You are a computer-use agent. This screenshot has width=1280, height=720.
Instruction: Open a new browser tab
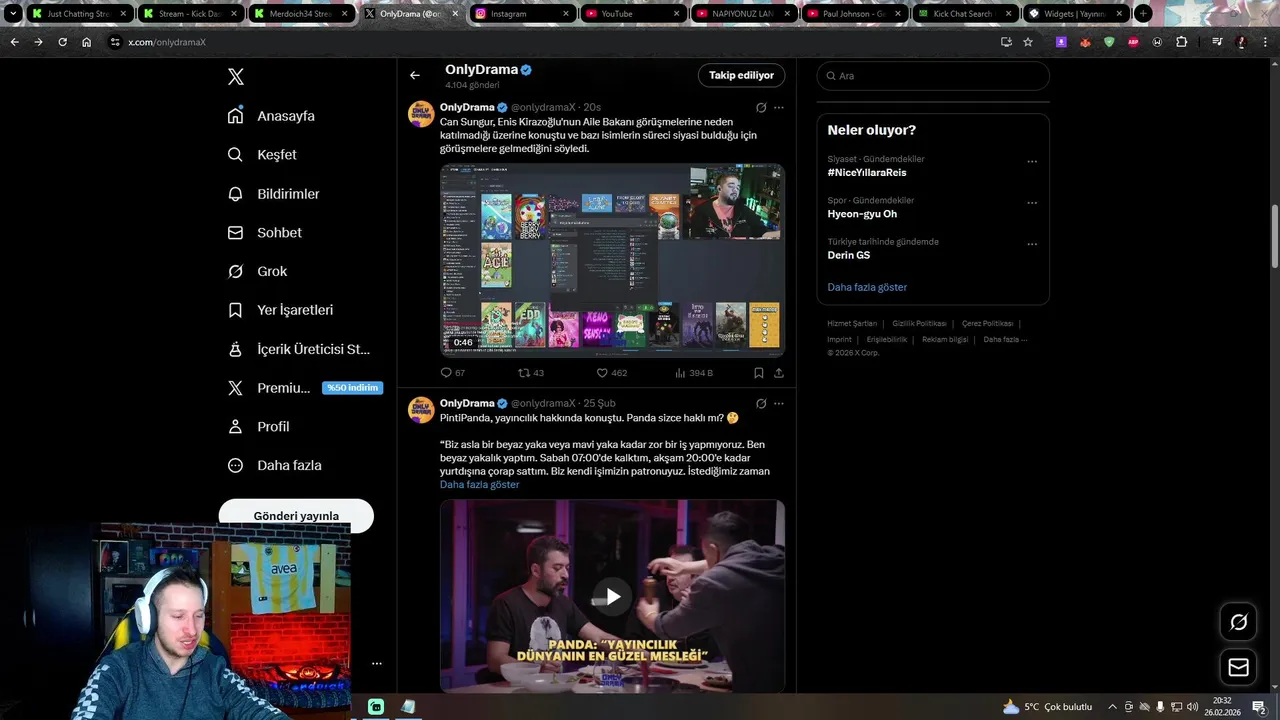tap(1143, 14)
